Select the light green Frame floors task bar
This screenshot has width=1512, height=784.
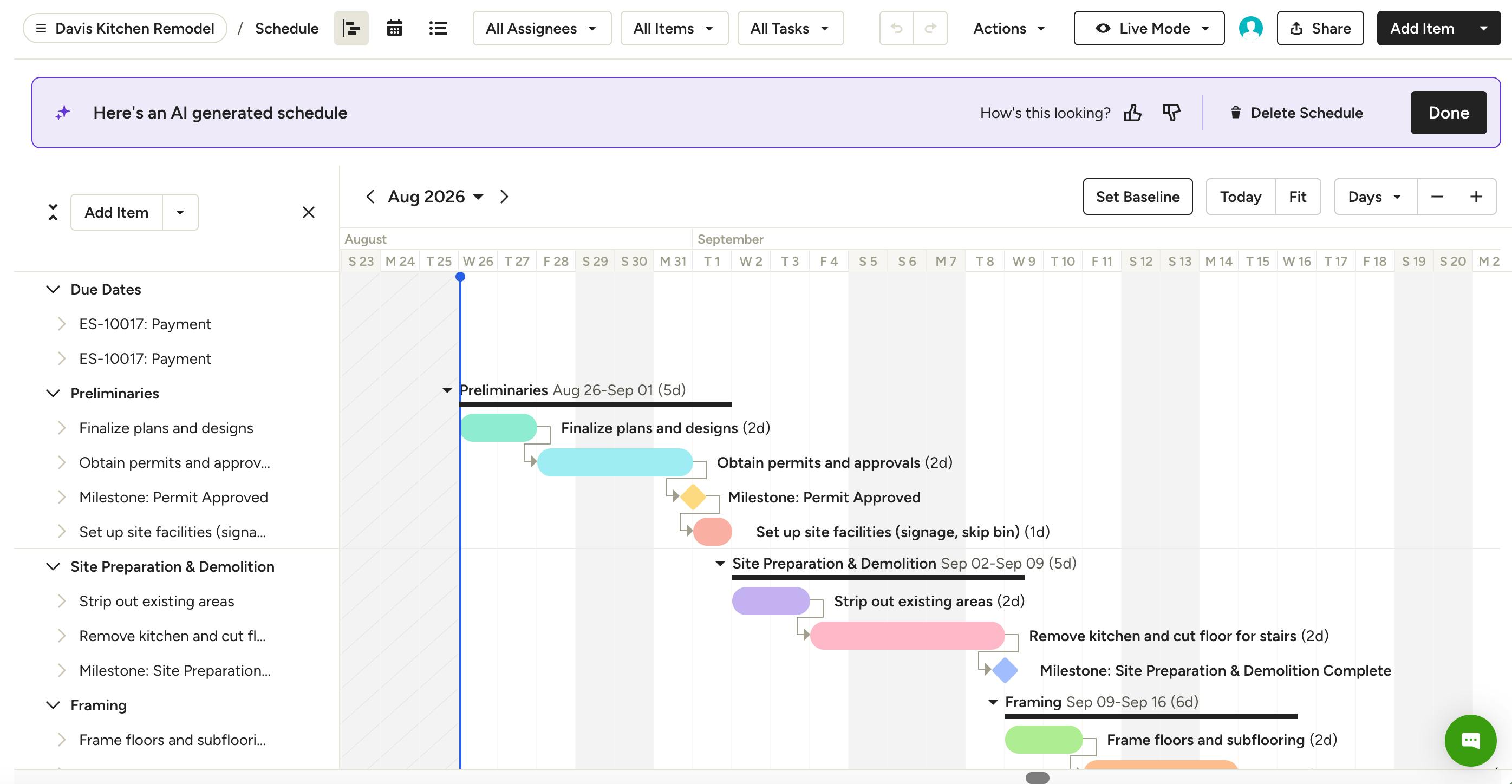coord(1044,740)
